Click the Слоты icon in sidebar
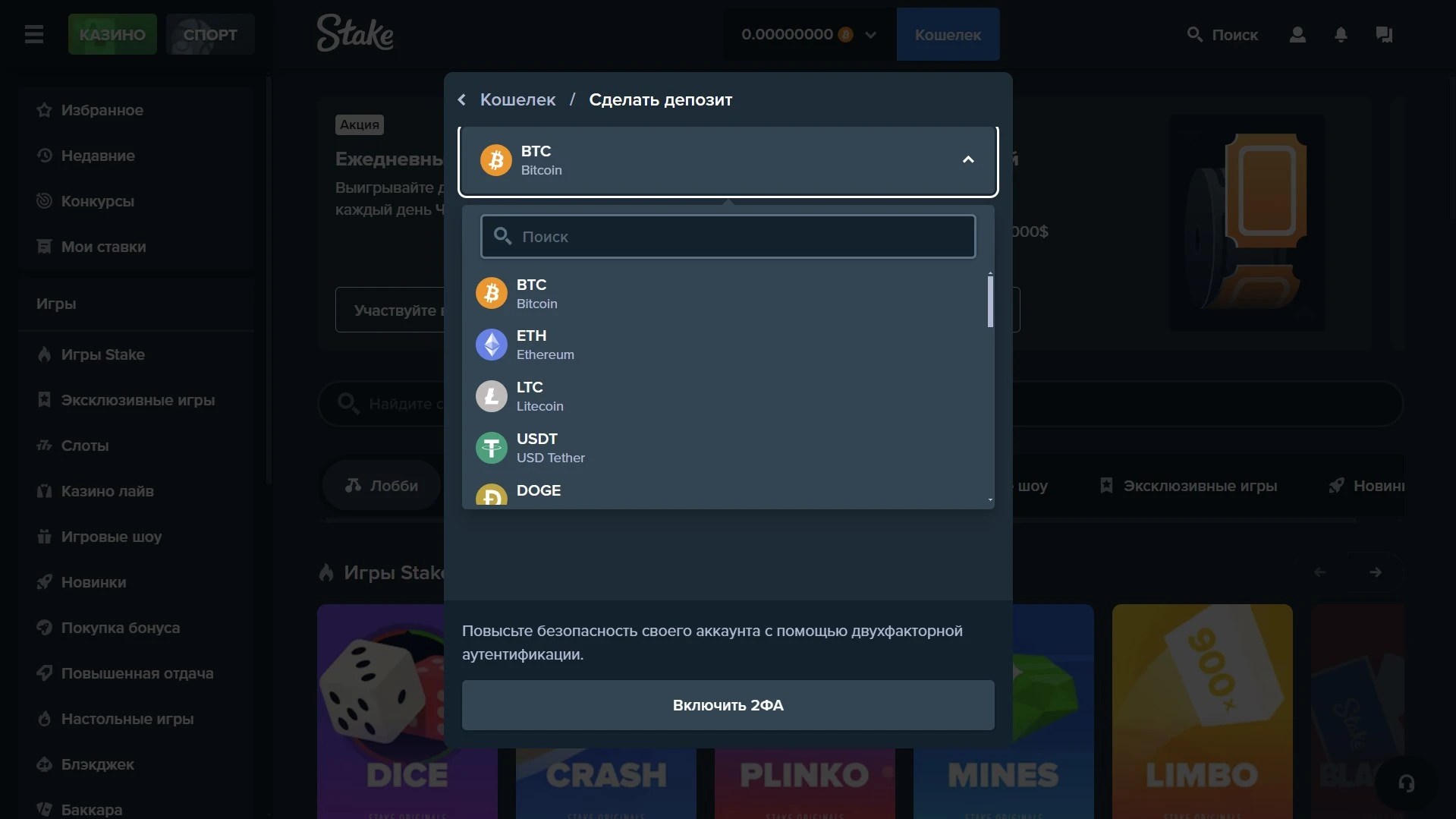Viewport: 1456px width, 819px height. click(44, 446)
